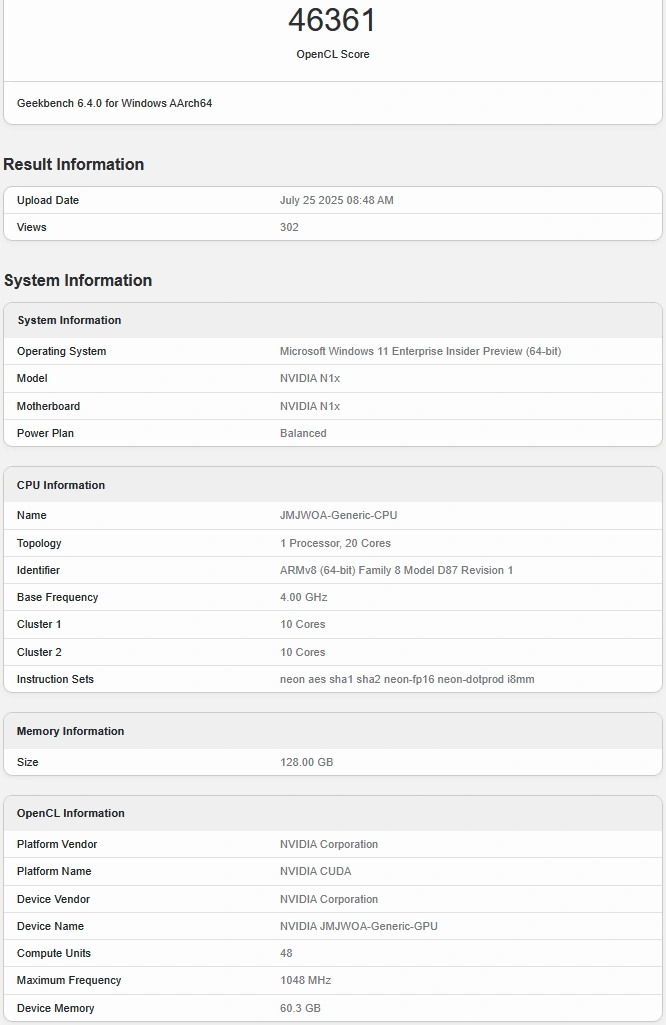Click the 'Topology' label
666x1025 pixels.
click(39, 543)
